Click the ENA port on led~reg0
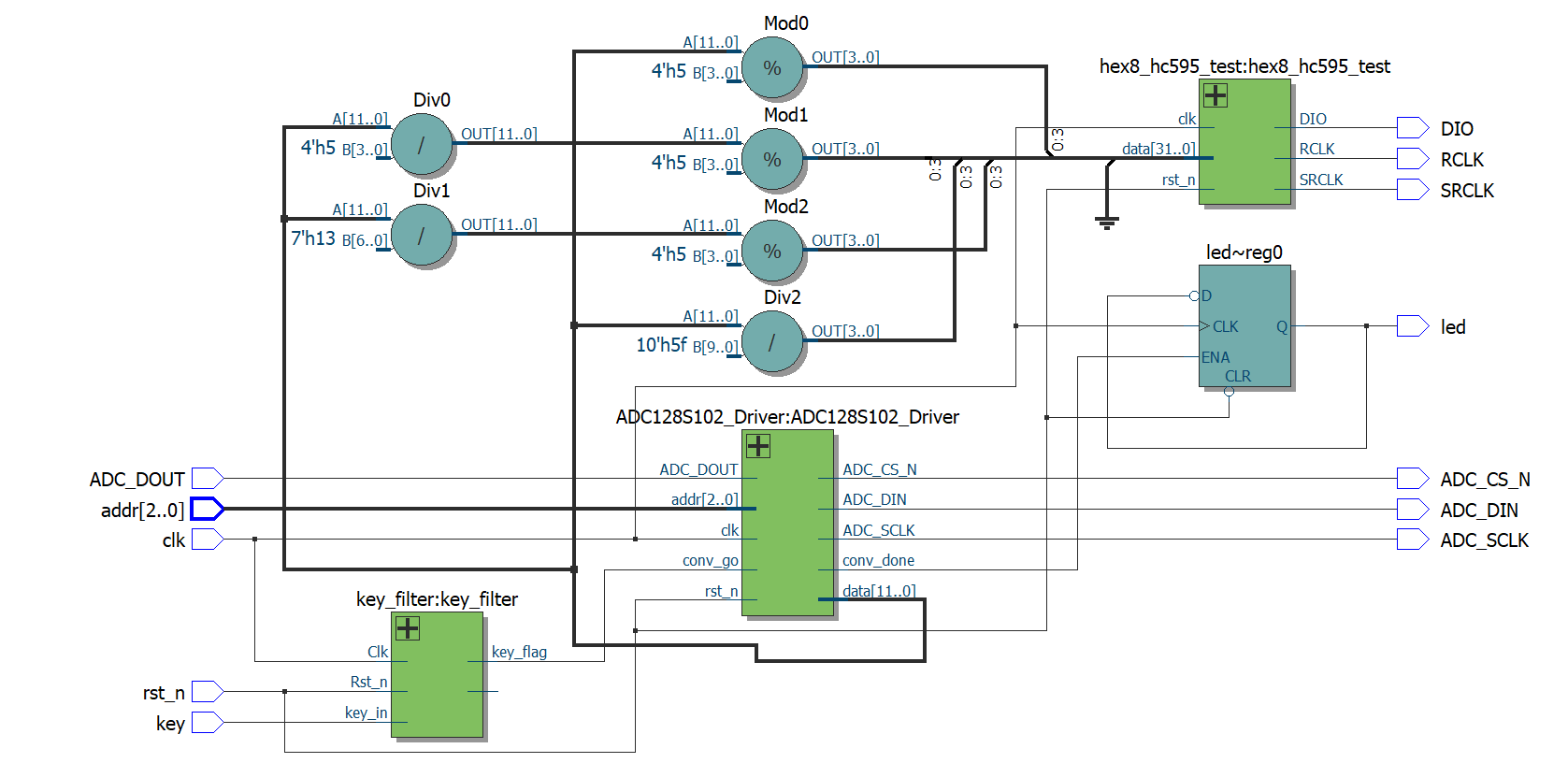 pyautogui.click(x=1216, y=357)
